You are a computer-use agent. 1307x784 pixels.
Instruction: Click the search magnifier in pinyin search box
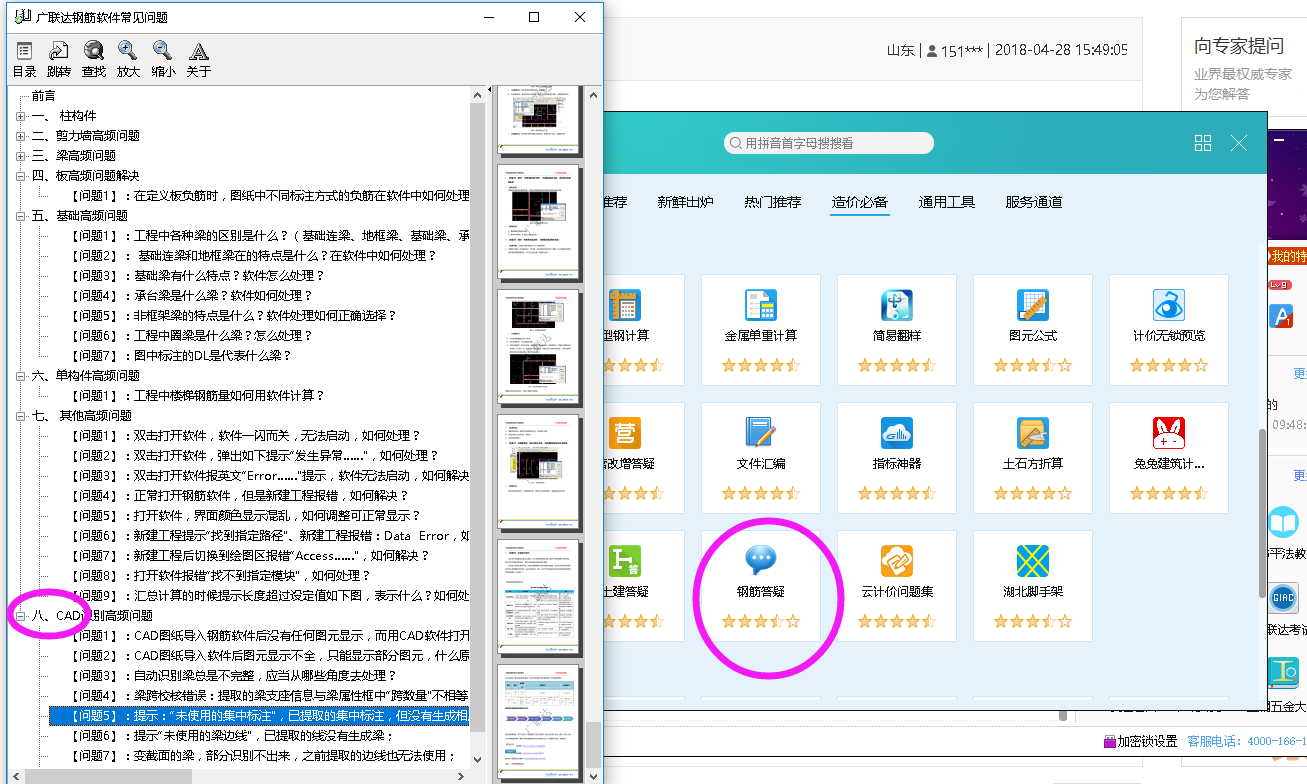pyautogui.click(x=737, y=144)
